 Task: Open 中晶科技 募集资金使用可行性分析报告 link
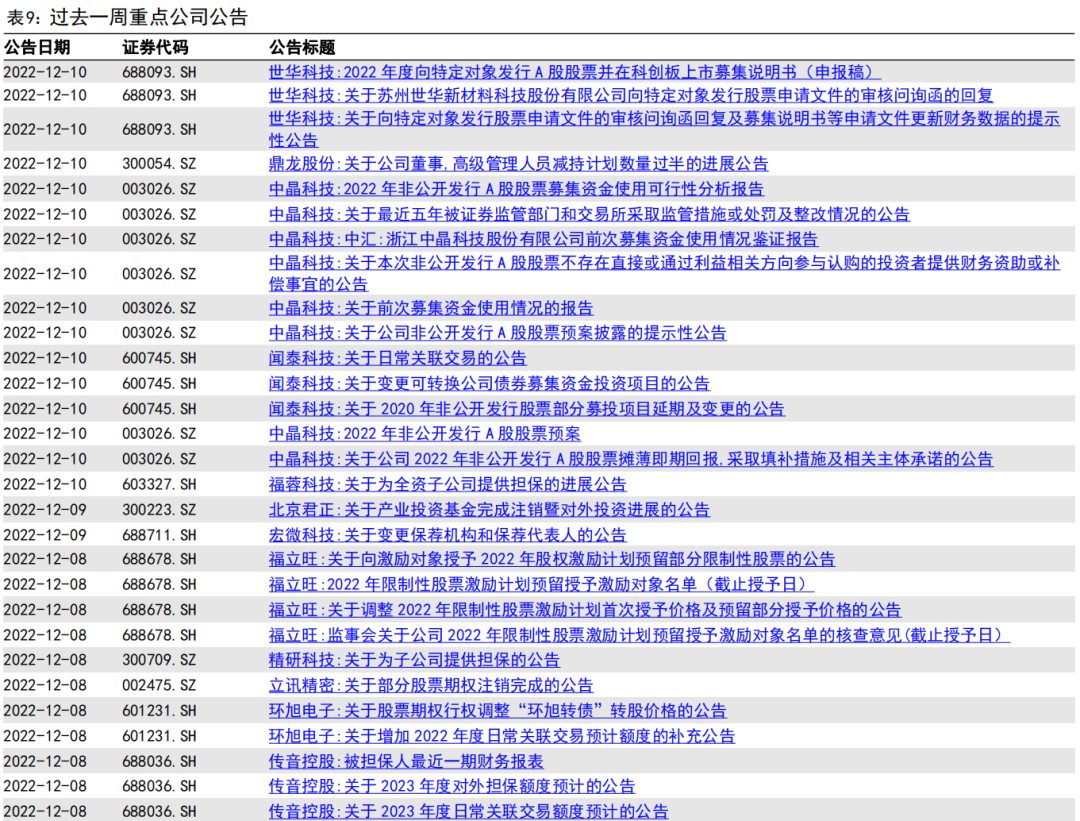coord(516,189)
